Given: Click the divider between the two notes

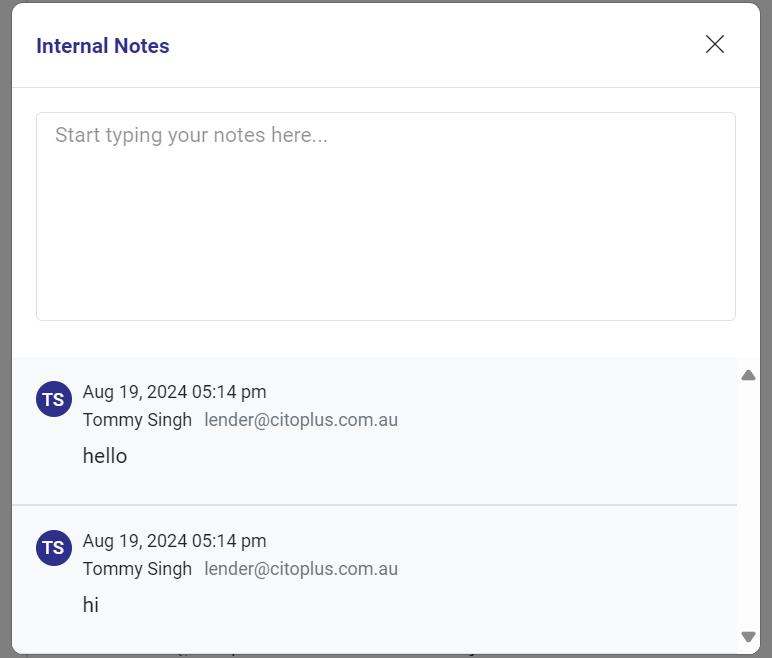Looking at the screenshot, I should [x=374, y=505].
